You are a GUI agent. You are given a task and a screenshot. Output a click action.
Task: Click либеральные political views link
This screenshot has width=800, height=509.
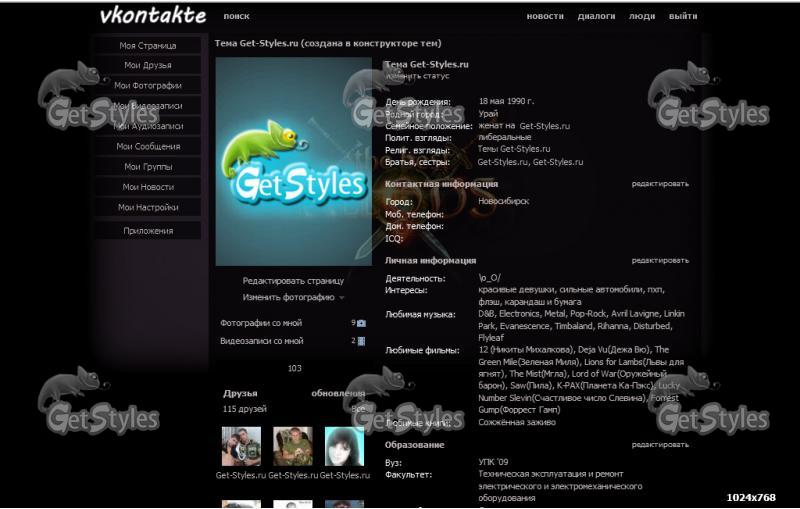[505, 137]
